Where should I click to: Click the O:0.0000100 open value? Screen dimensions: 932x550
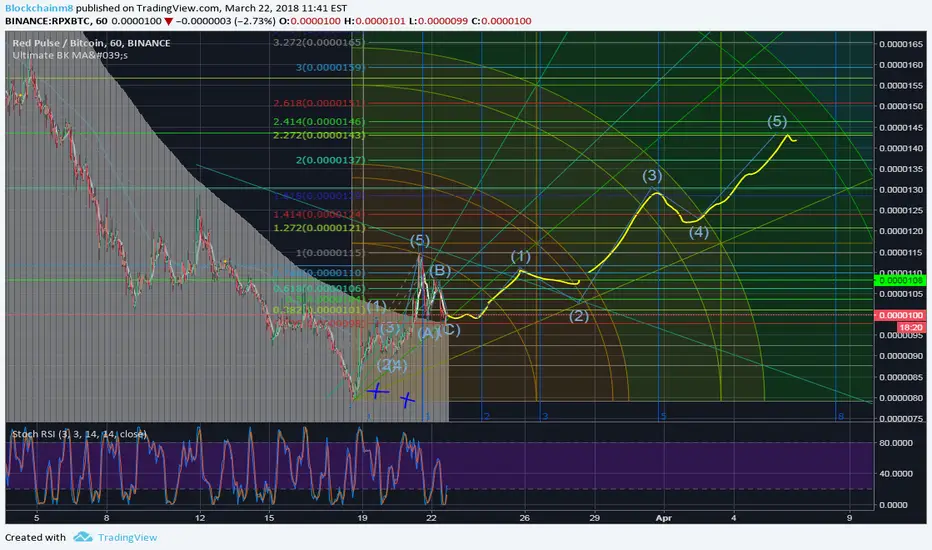pyautogui.click(x=310, y=21)
